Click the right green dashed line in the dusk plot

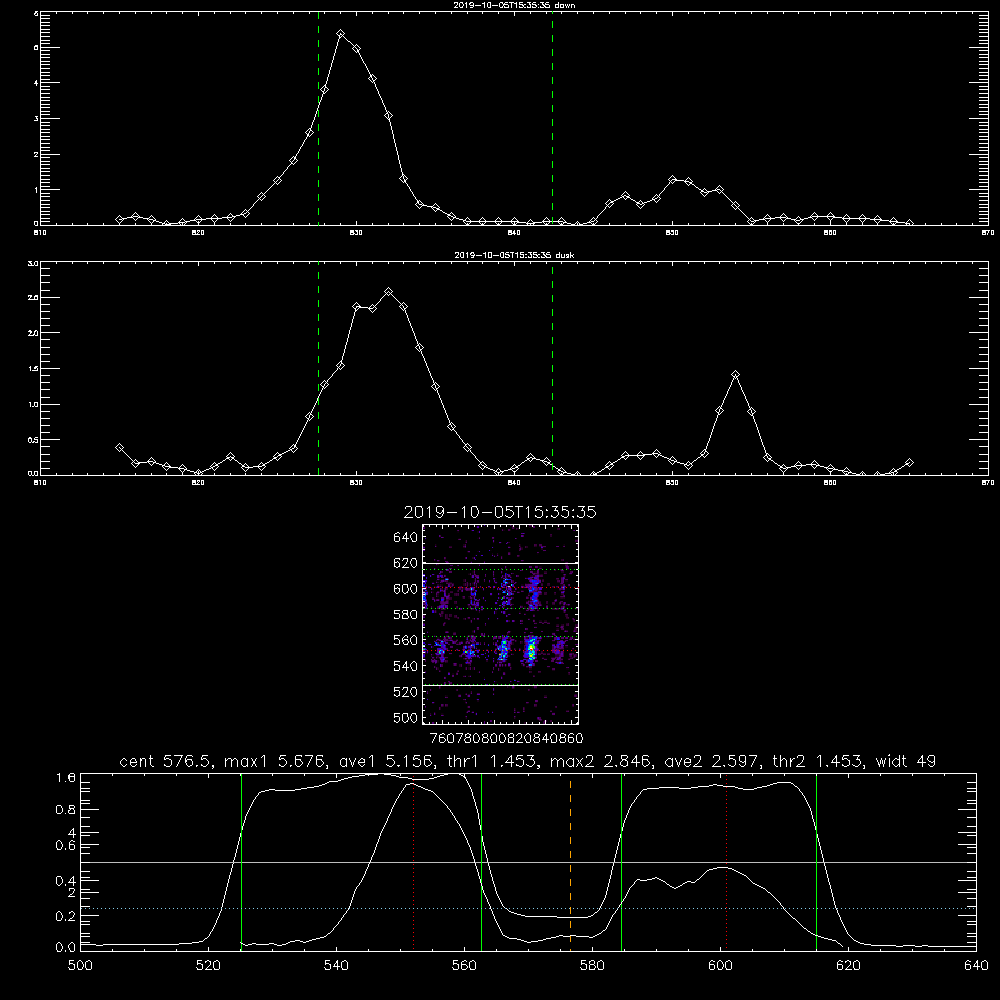552,369
